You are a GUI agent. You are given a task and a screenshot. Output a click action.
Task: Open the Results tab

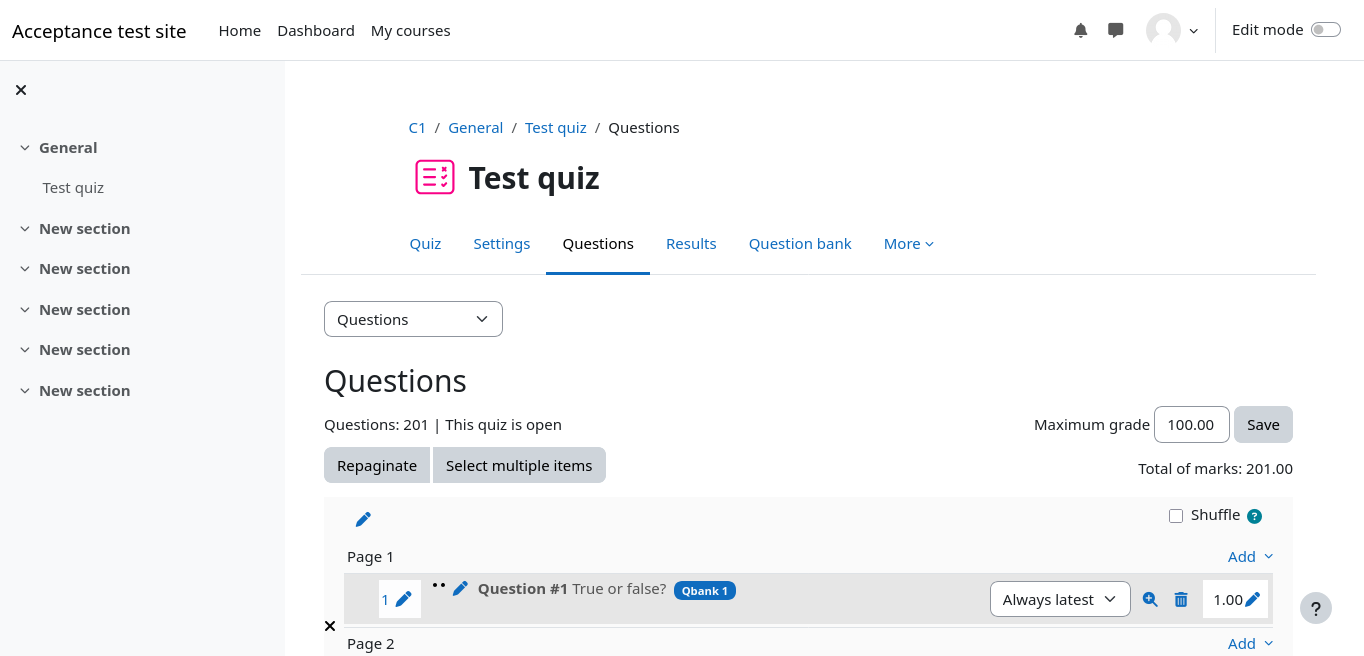(691, 244)
